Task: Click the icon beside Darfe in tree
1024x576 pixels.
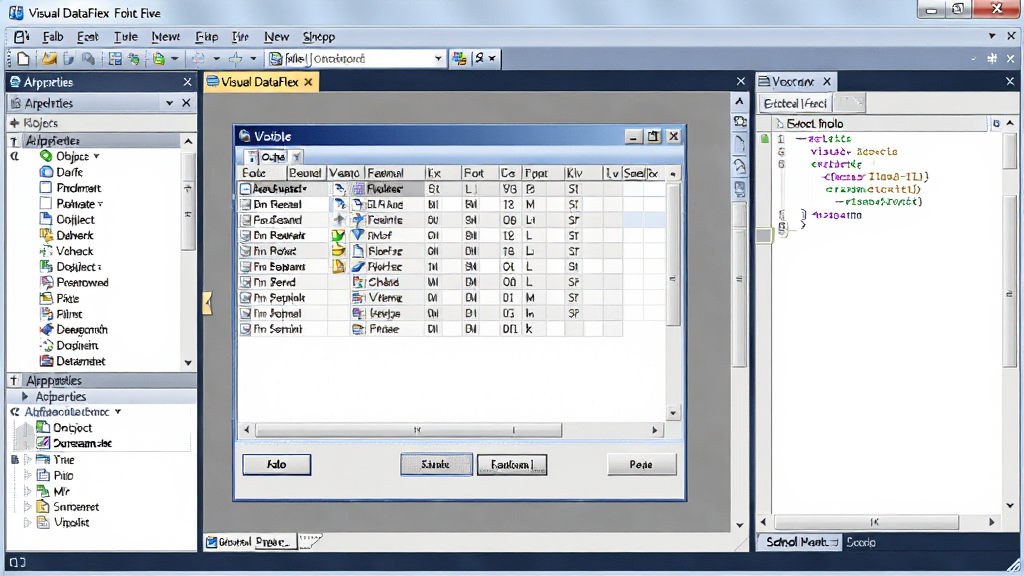Action: (x=46, y=172)
